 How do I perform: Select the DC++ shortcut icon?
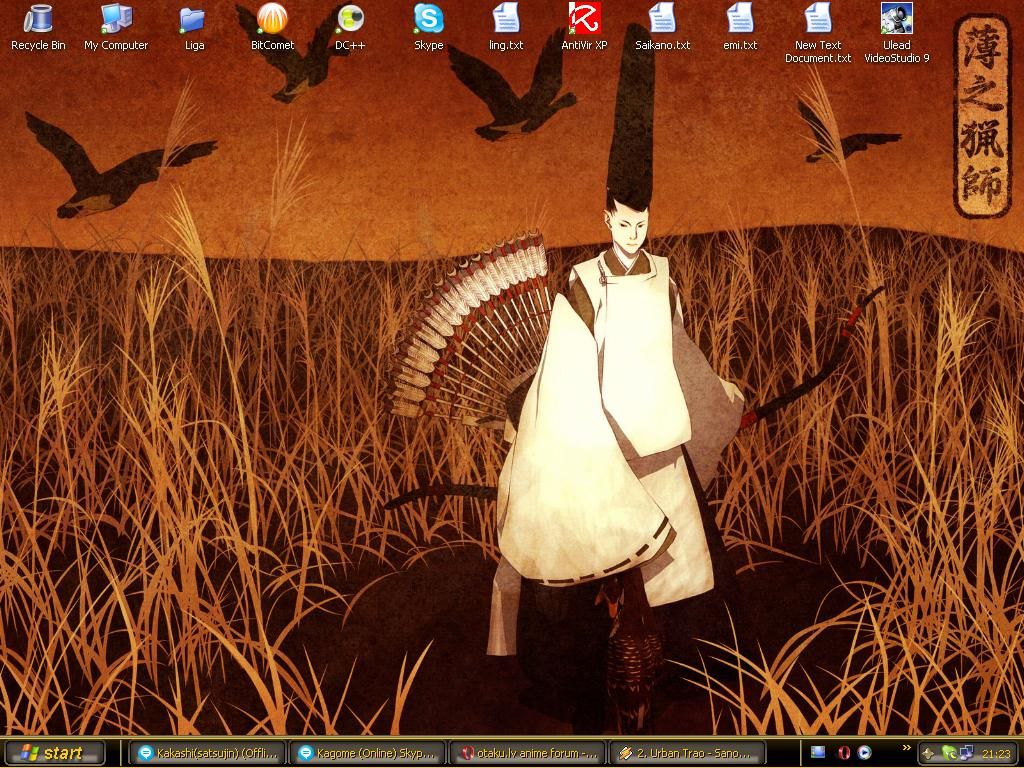point(350,27)
